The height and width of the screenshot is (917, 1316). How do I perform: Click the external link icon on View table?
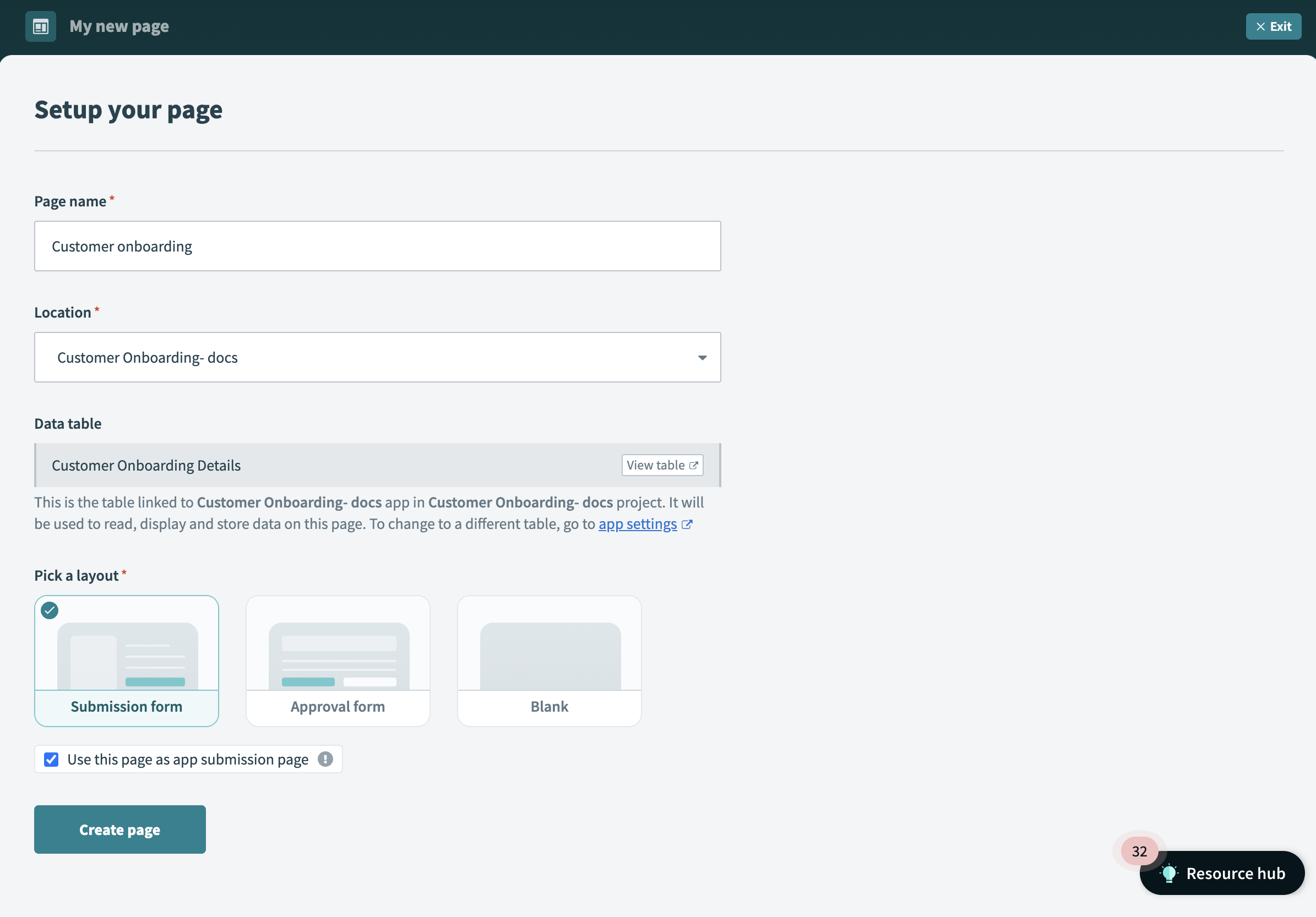point(694,465)
